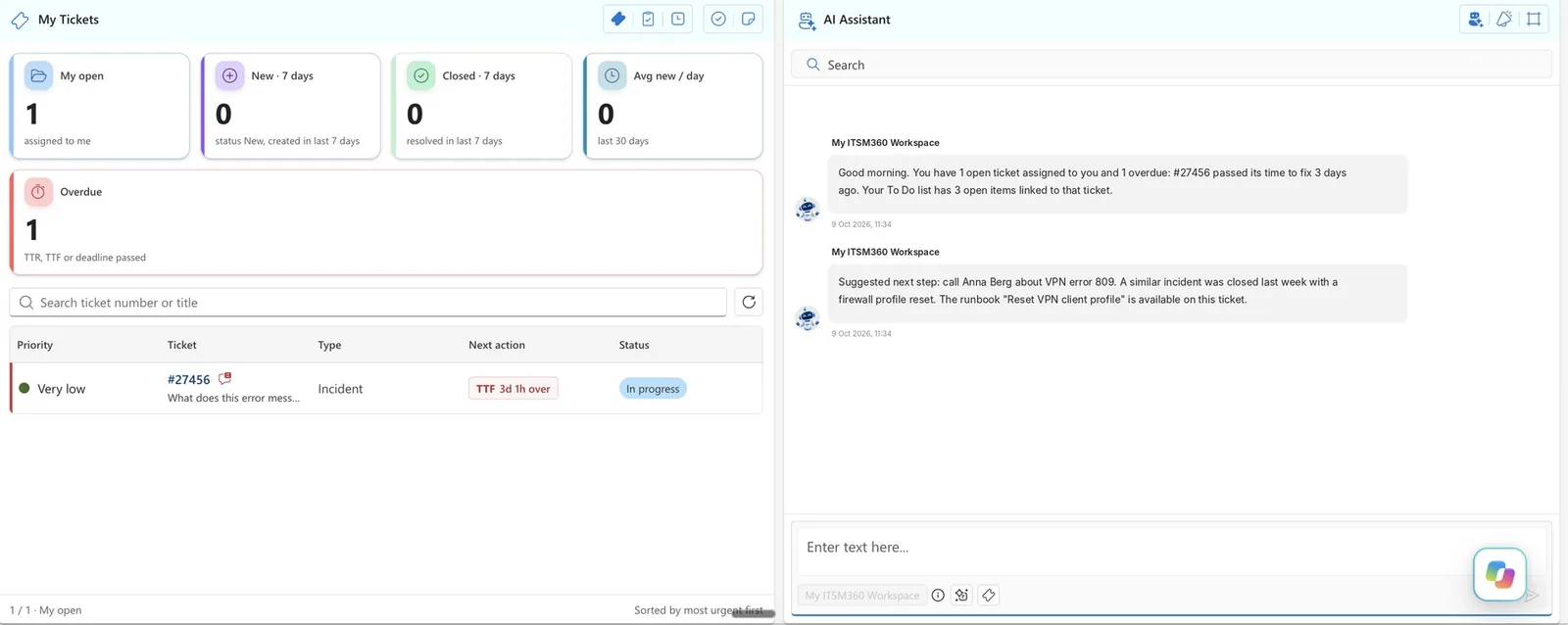The image size is (1568, 625).
Task: Click the first '9 Oct 2026, 11:34' timestamp
Action: tap(861, 224)
